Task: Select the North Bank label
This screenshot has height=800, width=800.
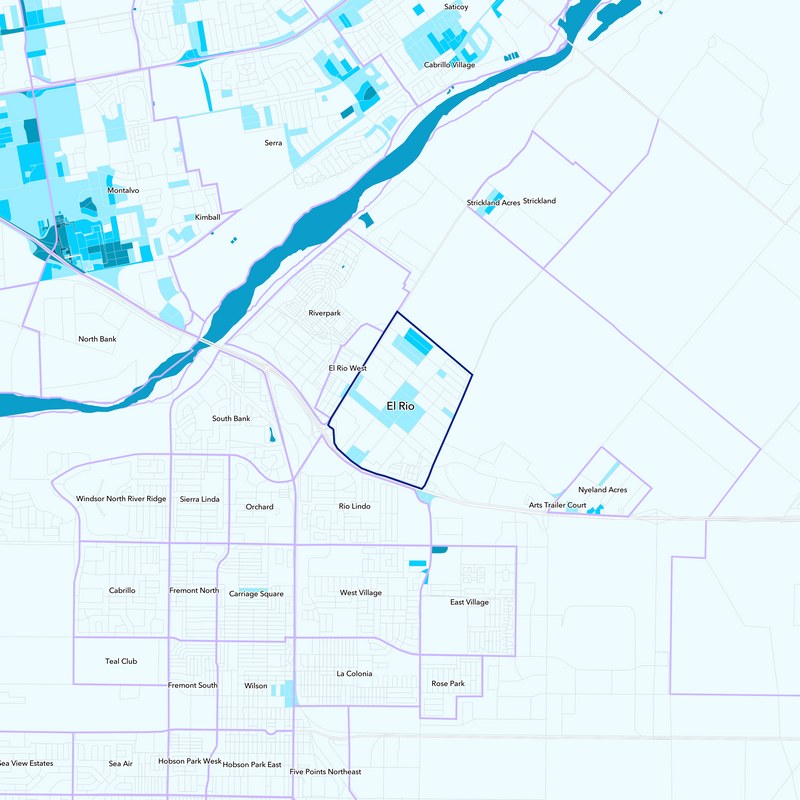Action: [97, 339]
